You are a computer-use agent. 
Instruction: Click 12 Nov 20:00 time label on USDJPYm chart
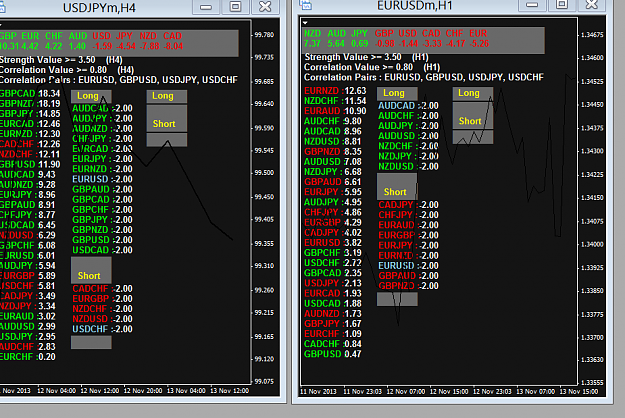pyautogui.click(x=143, y=391)
